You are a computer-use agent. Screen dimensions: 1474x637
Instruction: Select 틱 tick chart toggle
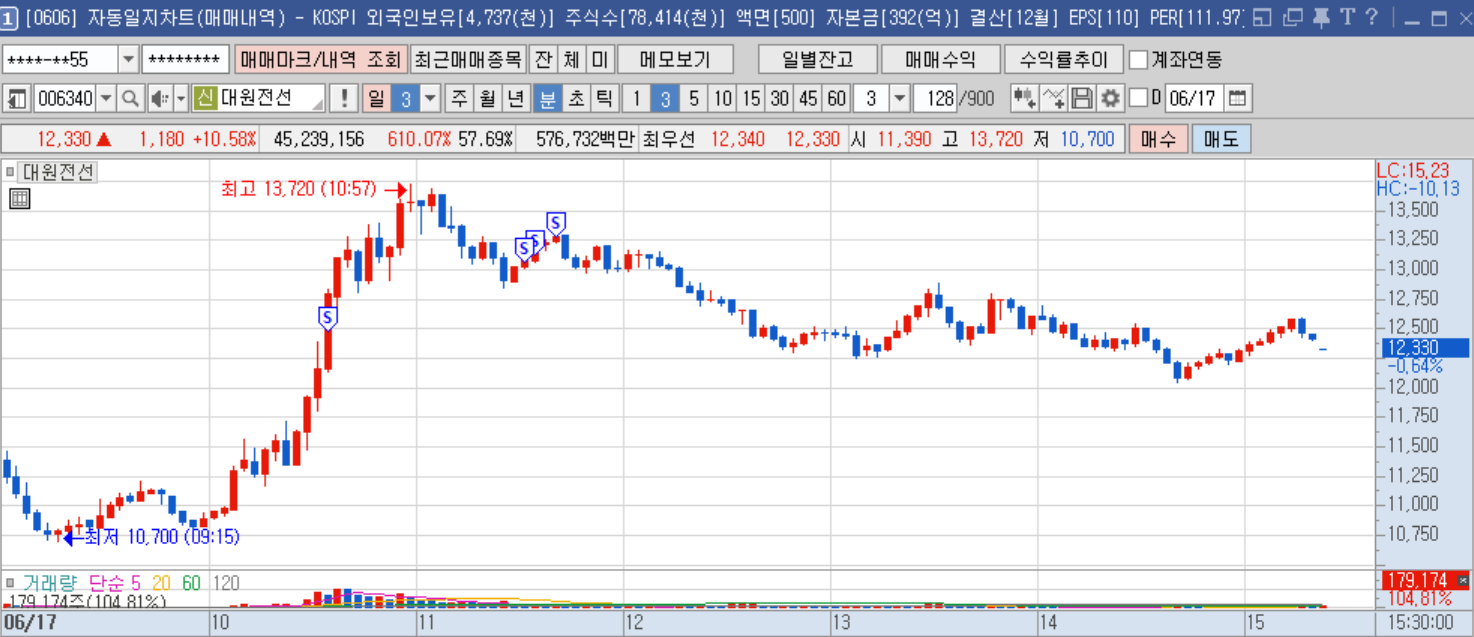(604, 98)
